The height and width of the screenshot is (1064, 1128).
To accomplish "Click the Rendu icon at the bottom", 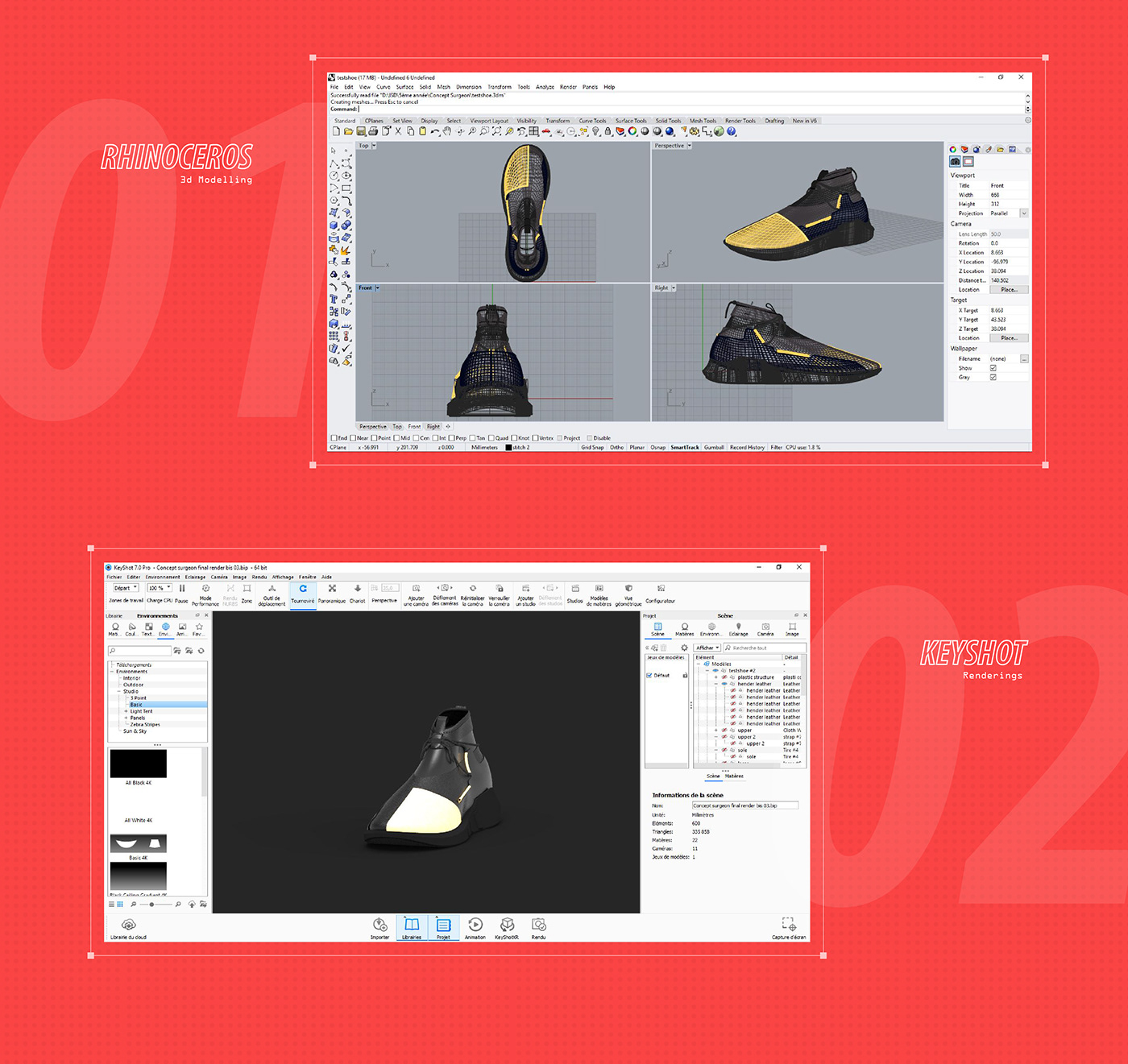I will (538, 927).
